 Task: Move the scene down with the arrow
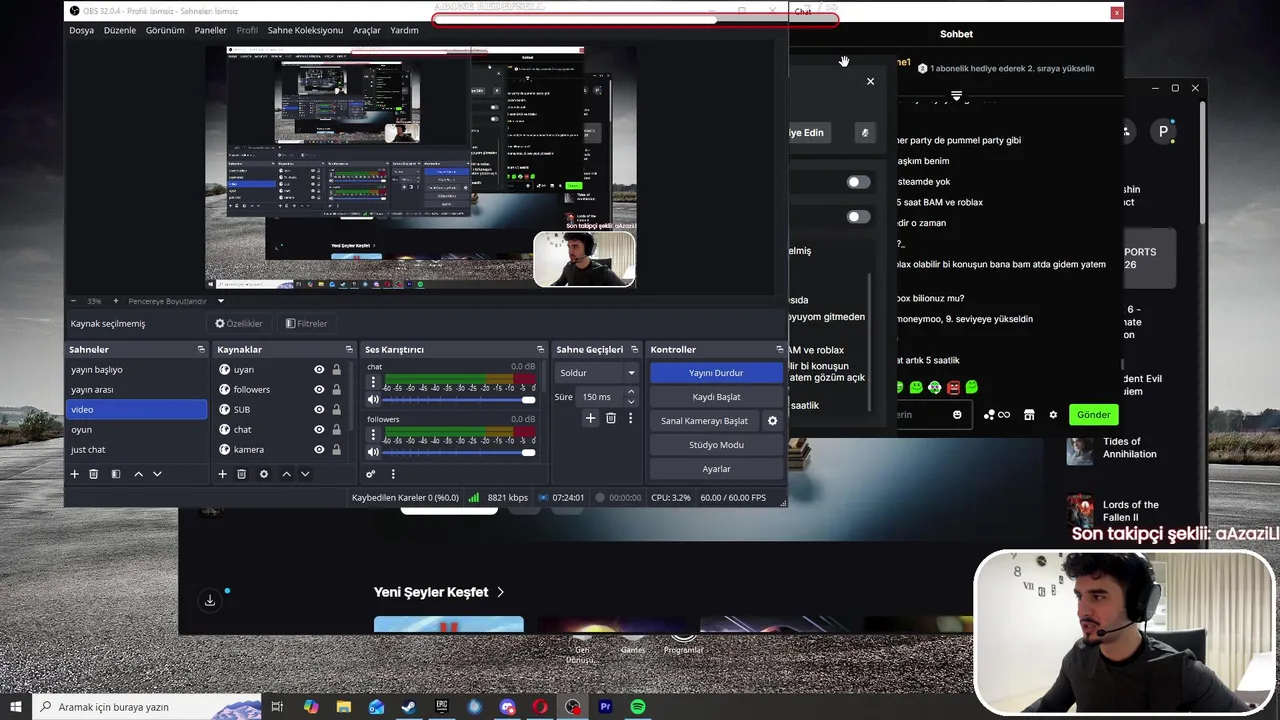(x=157, y=474)
